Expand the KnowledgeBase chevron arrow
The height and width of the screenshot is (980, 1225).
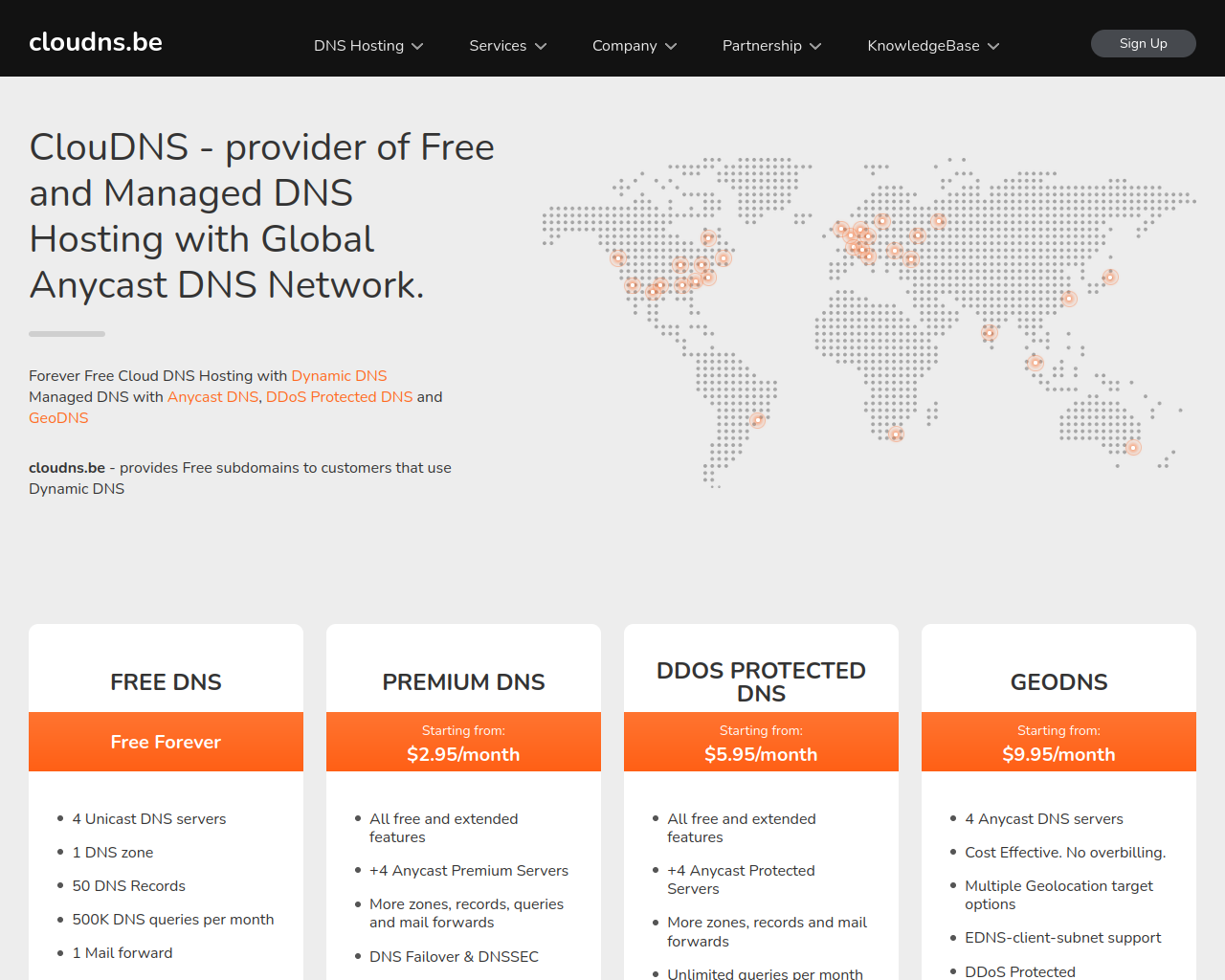[993, 46]
